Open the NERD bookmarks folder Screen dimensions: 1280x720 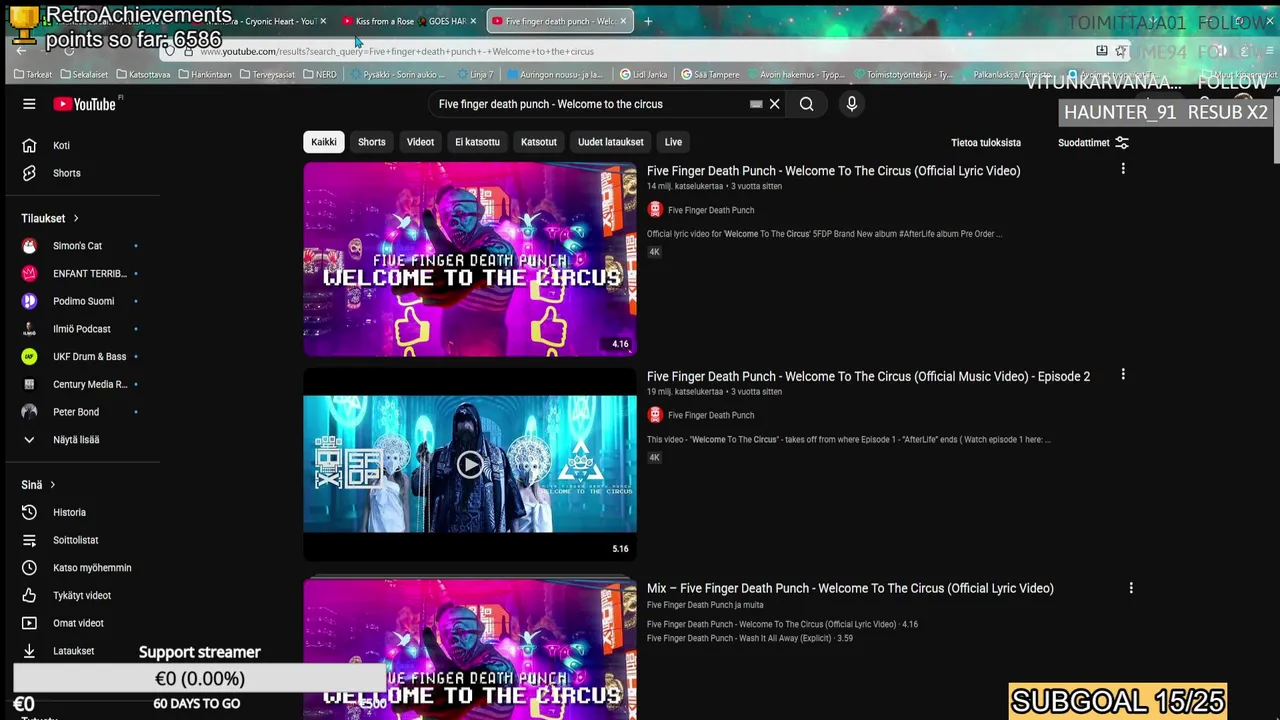tap(320, 74)
